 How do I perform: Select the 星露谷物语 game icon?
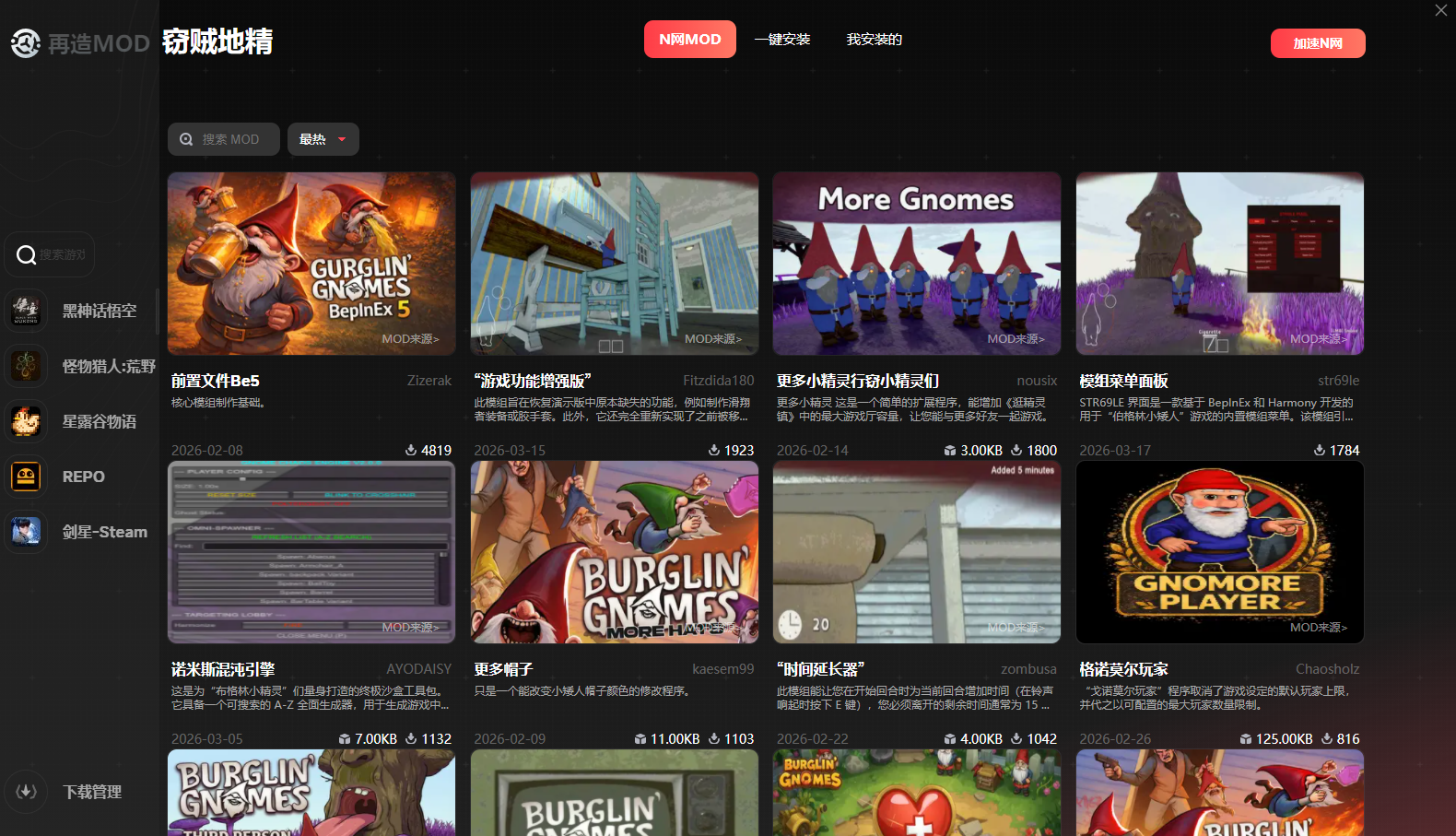(x=26, y=421)
